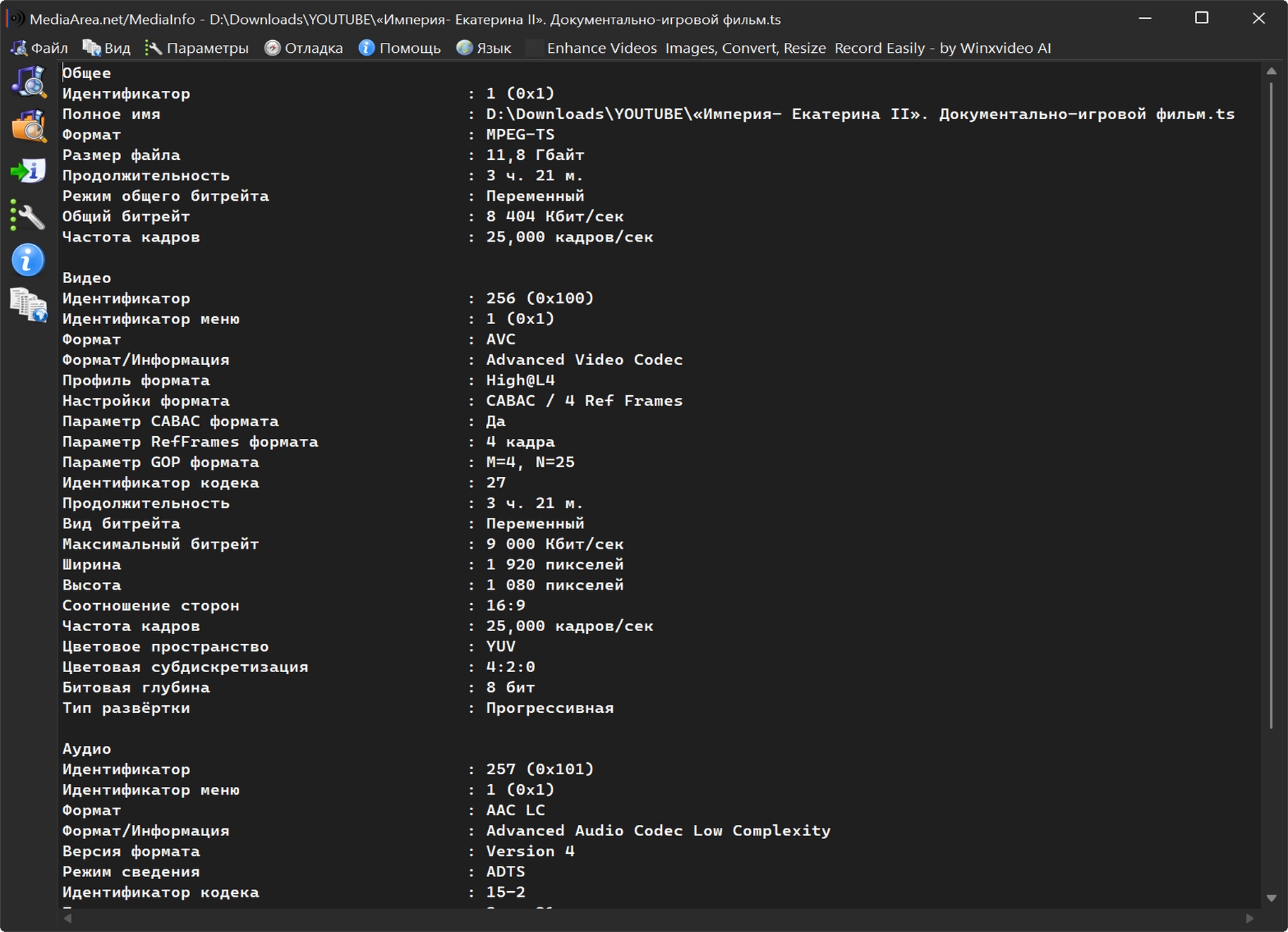The width and height of the screenshot is (1288, 932).
Task: Click the open folder sidebar icon
Action: click(28, 127)
